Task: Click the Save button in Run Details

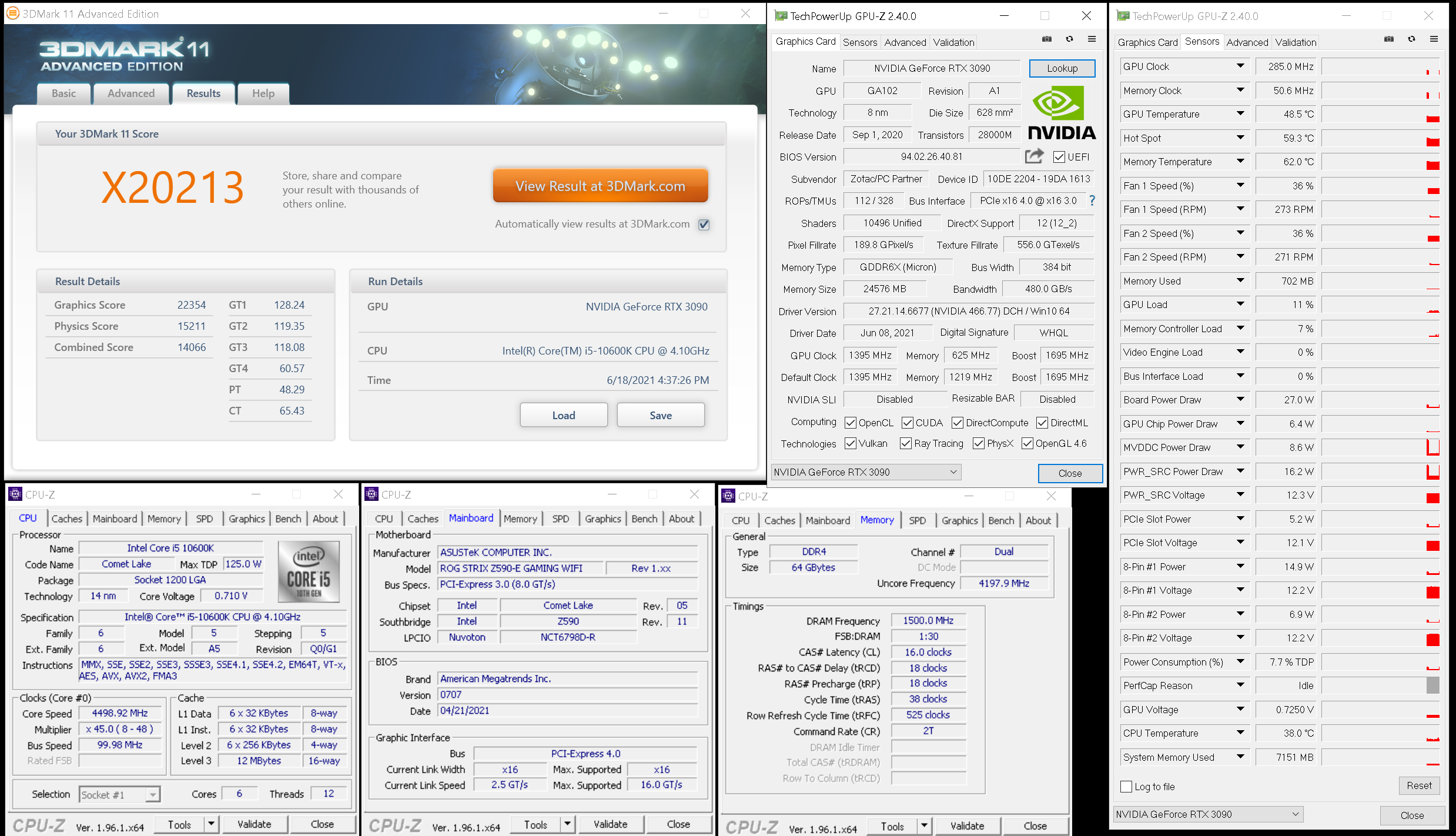Action: [661, 415]
